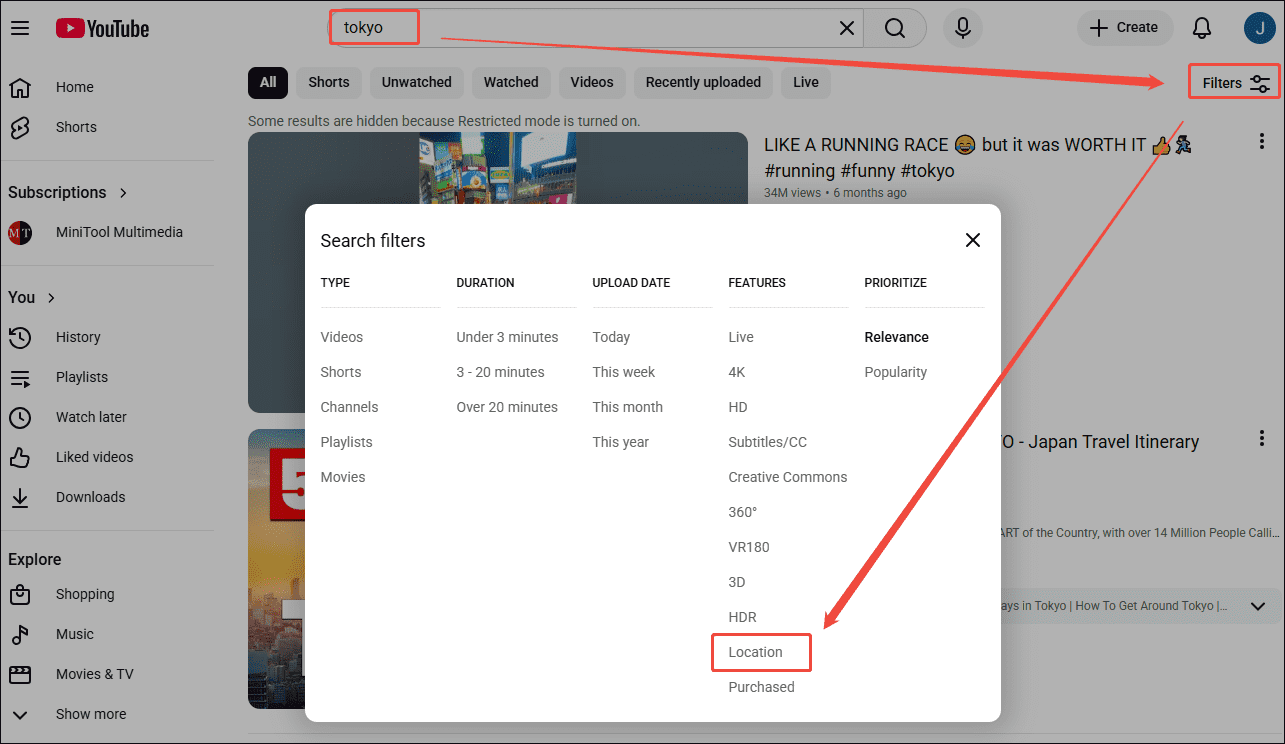Open Watch later from the sidebar
The height and width of the screenshot is (744, 1285).
click(91, 417)
